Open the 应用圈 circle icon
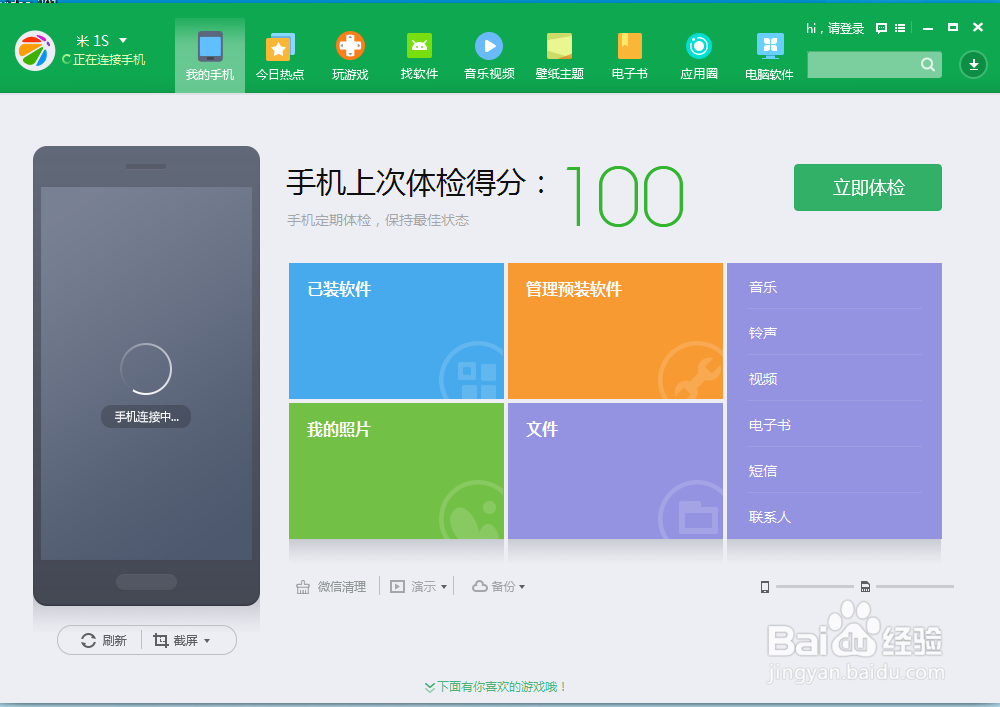This screenshot has width=1000, height=707. click(699, 46)
